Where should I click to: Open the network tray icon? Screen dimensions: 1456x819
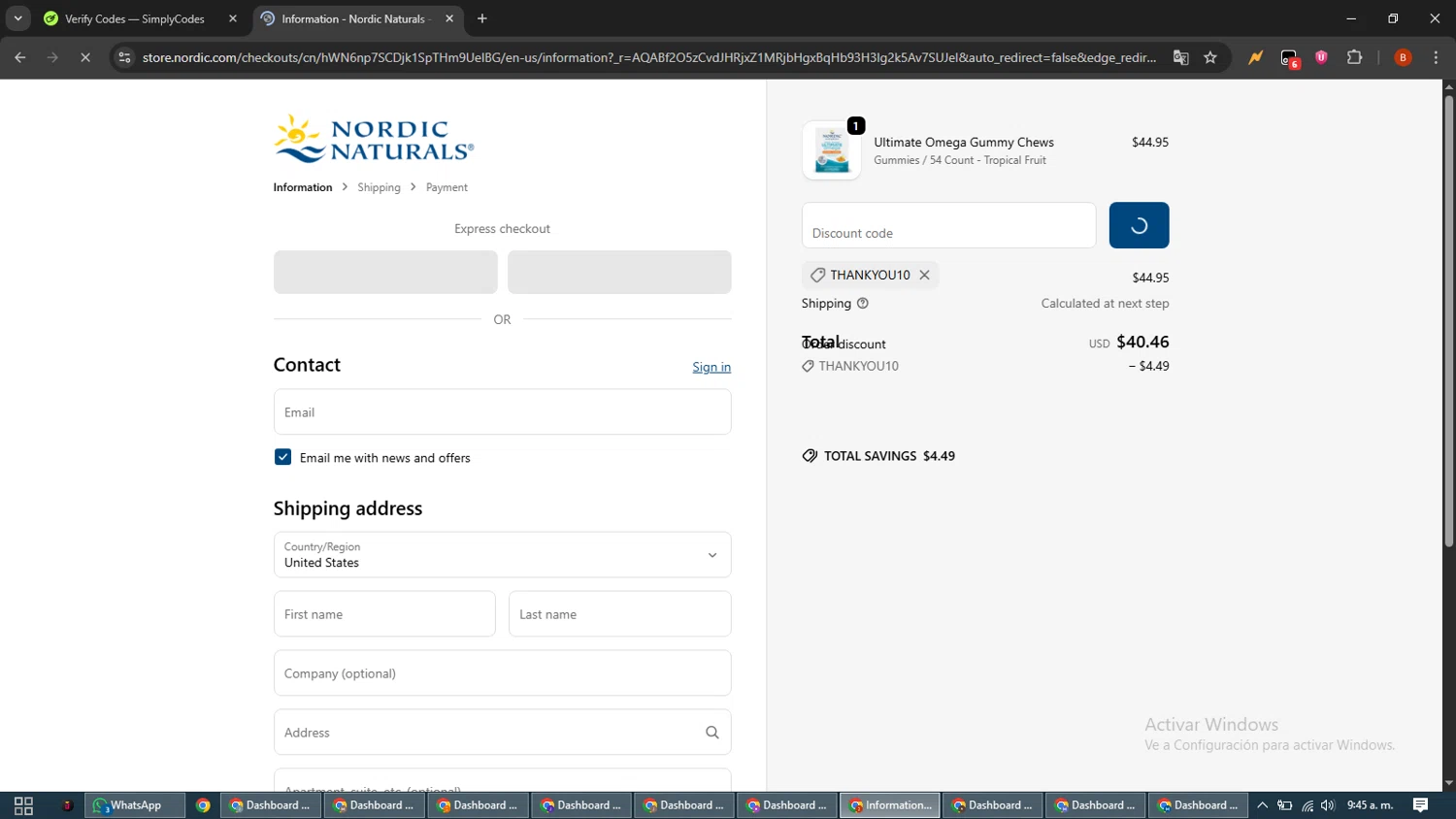tap(1307, 805)
